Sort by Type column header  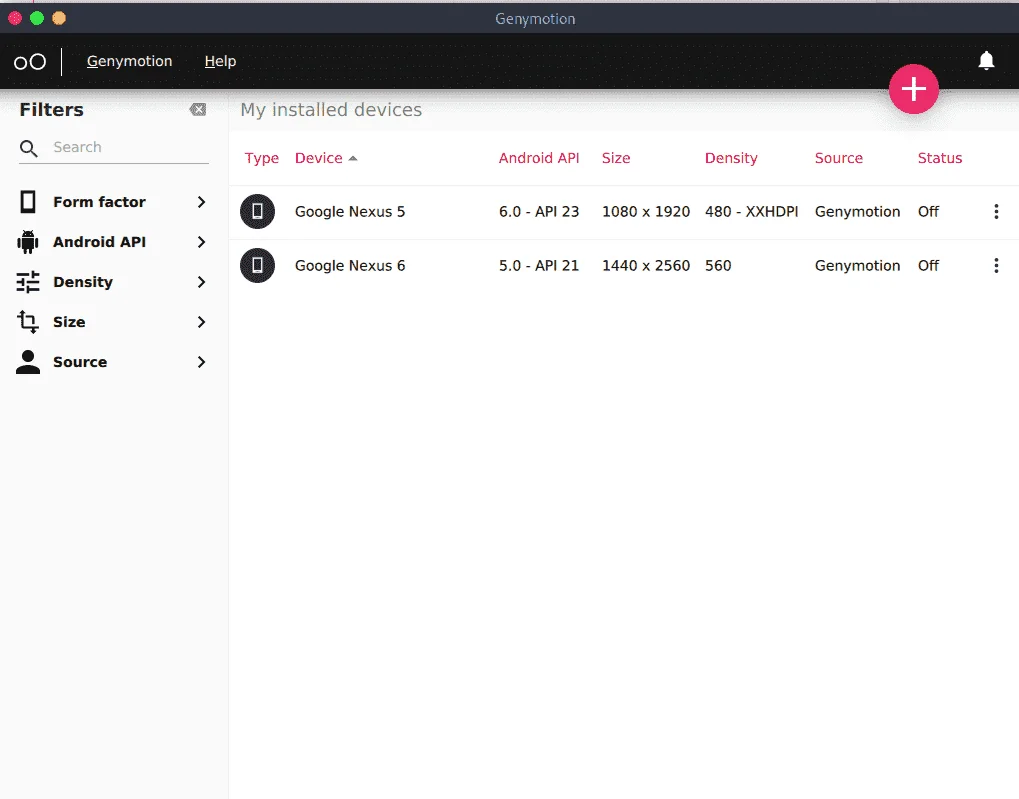click(261, 158)
